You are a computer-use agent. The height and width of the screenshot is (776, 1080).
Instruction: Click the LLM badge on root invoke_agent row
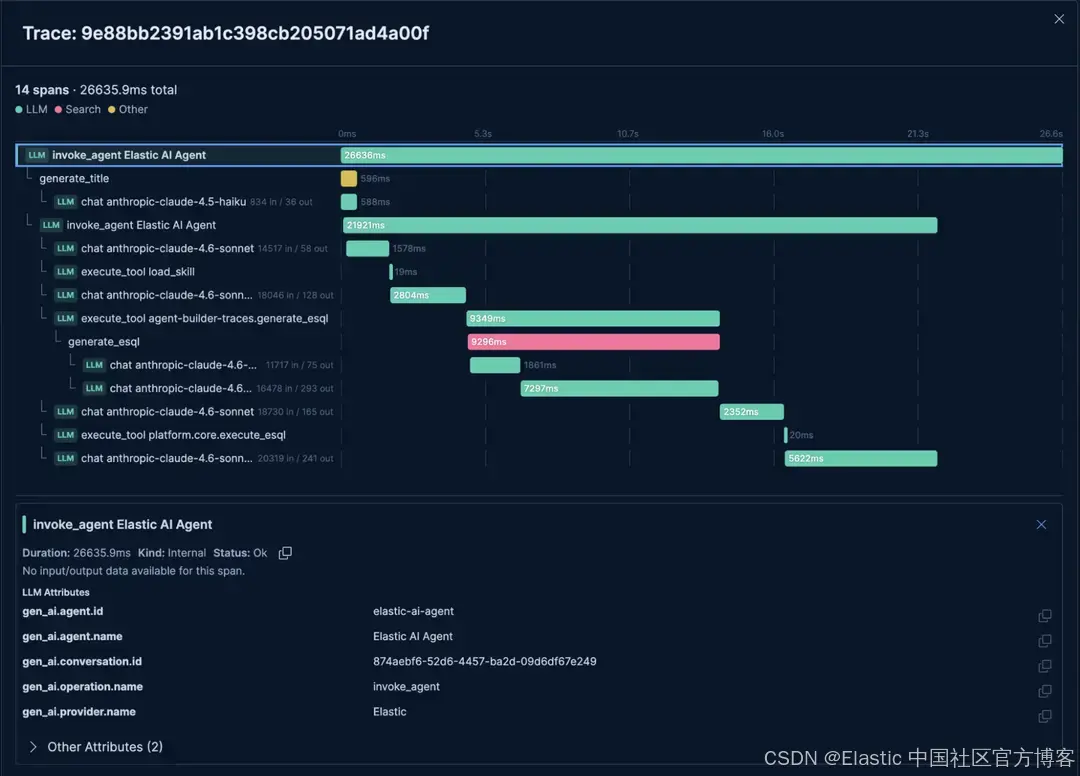(37, 155)
